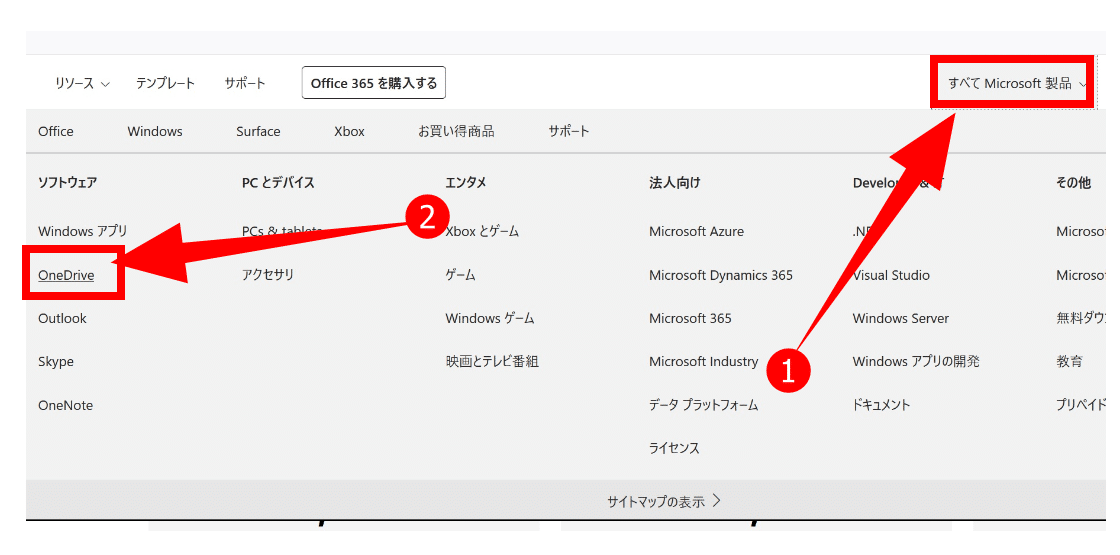The width and height of the screenshot is (1120, 555).
Task: Open the 映画とテレビ番組 link
Action: coord(492,362)
